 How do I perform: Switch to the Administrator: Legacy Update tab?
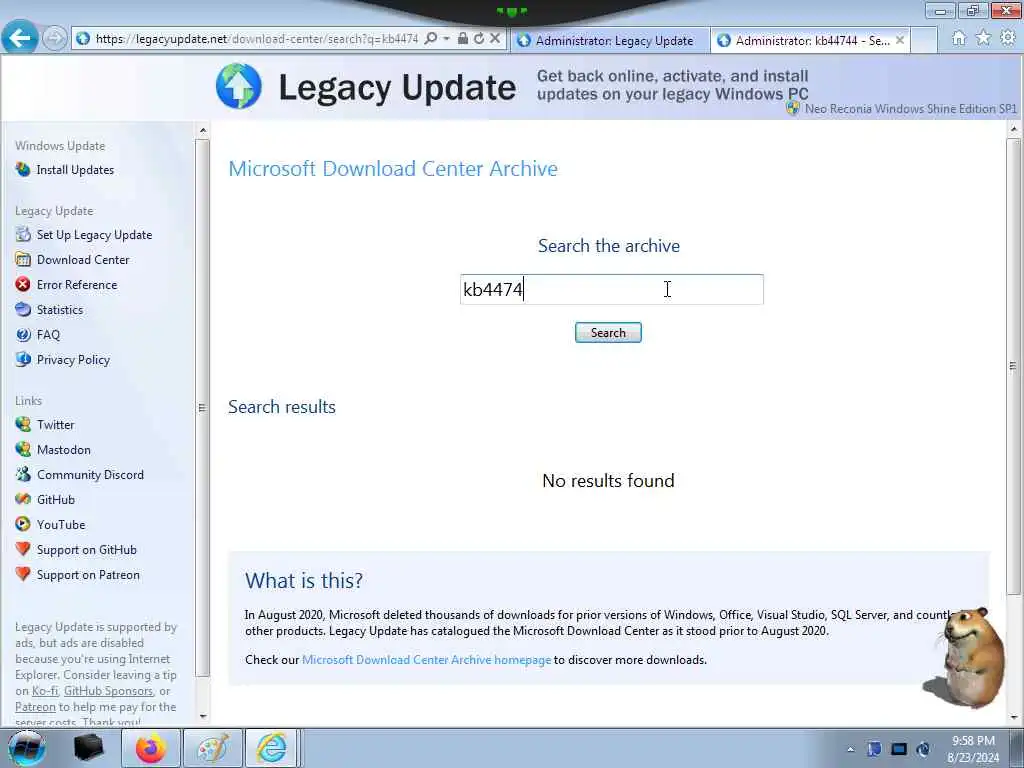coord(609,40)
